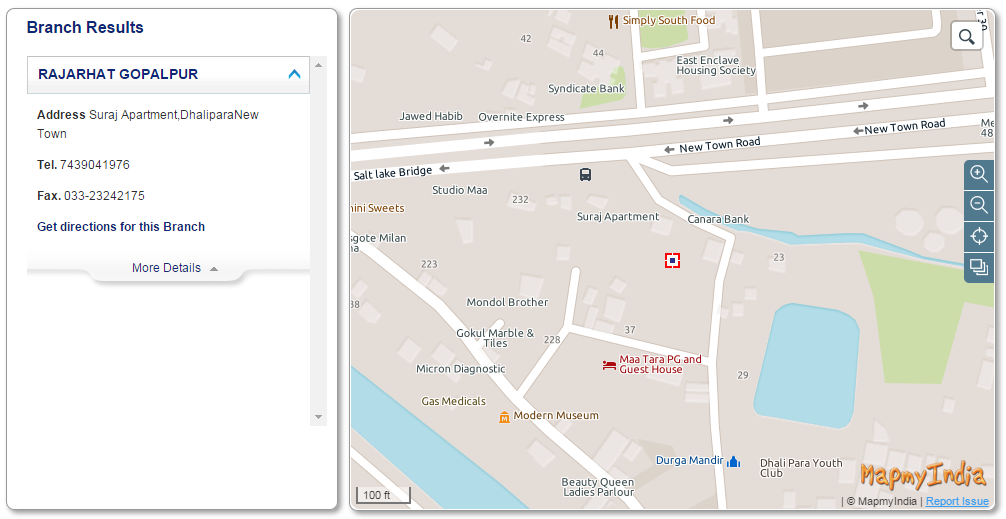Viewport: 1006px width, 519px height.
Task: Click the Branch Results heading
Action: (85, 28)
